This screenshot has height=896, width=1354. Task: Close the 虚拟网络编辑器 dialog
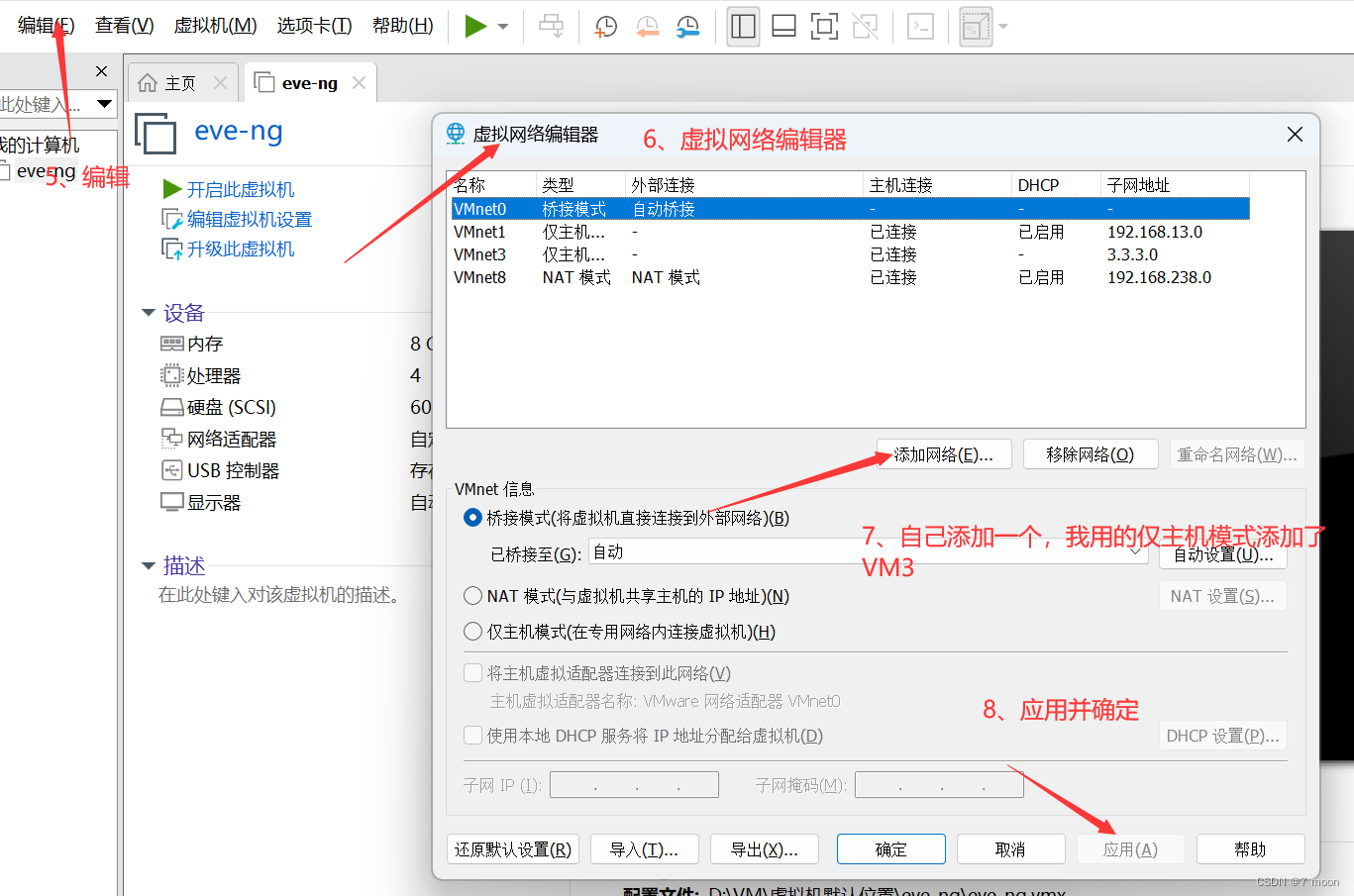[x=1295, y=135]
